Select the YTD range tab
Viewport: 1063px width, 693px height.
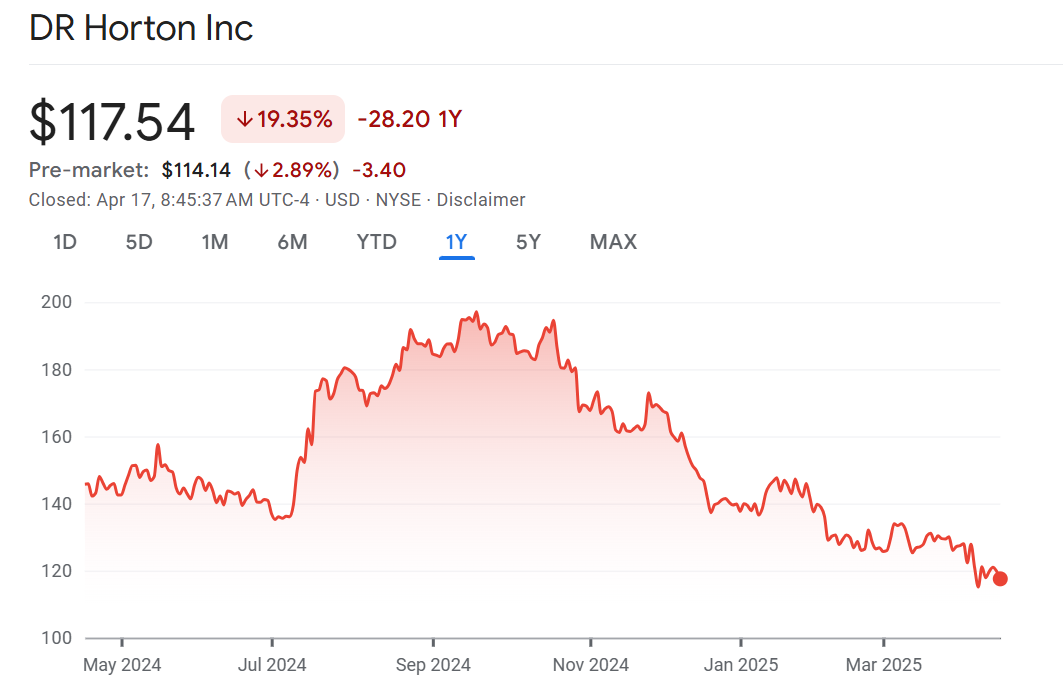point(376,242)
